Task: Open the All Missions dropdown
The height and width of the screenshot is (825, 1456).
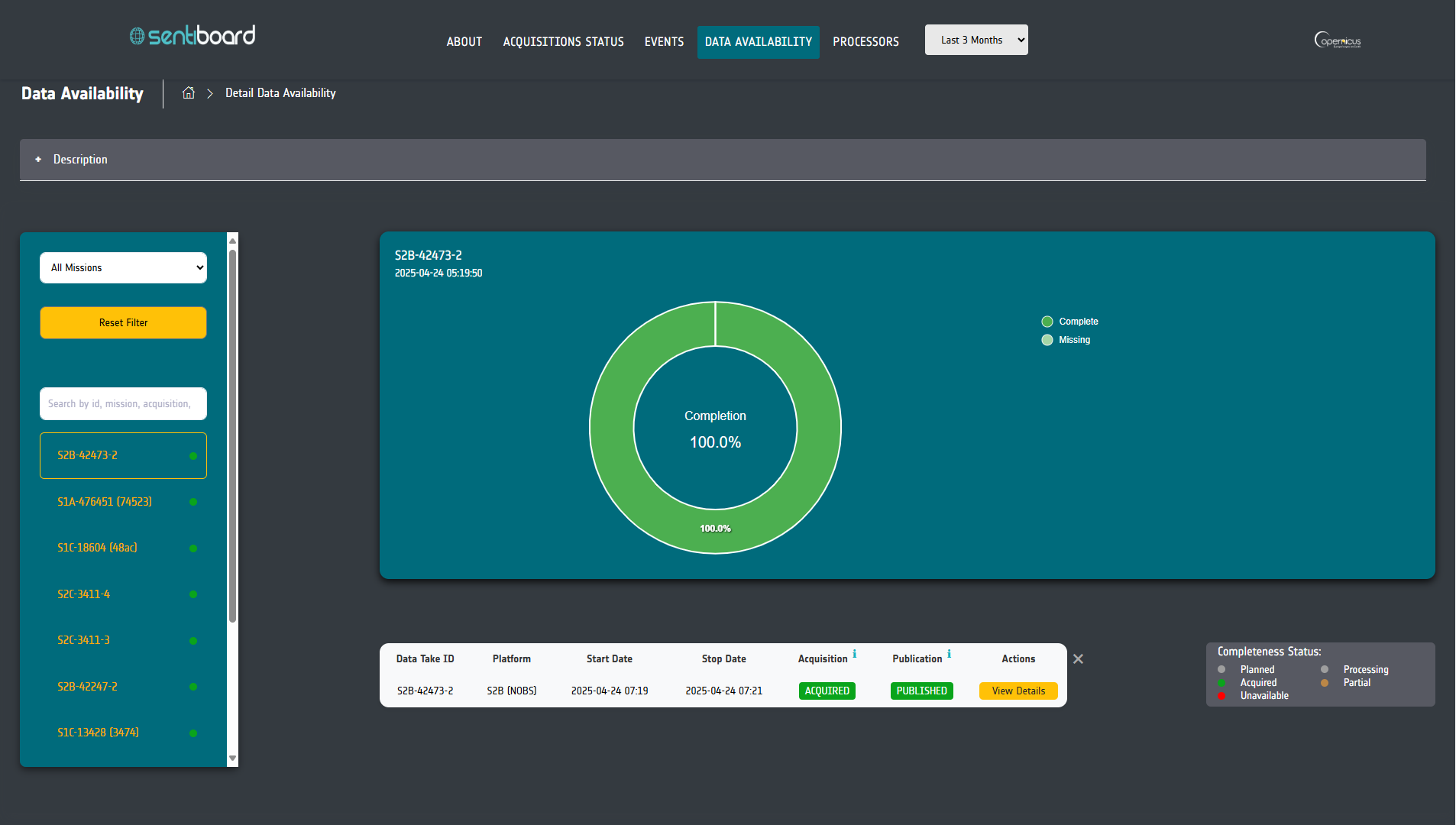Action: pyautogui.click(x=123, y=268)
